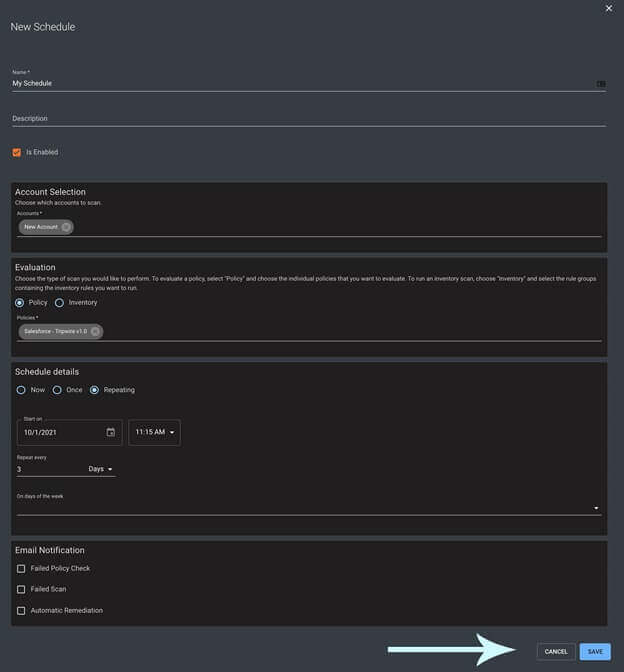
Task: Click the New Account chip label
Action: click(x=41, y=227)
